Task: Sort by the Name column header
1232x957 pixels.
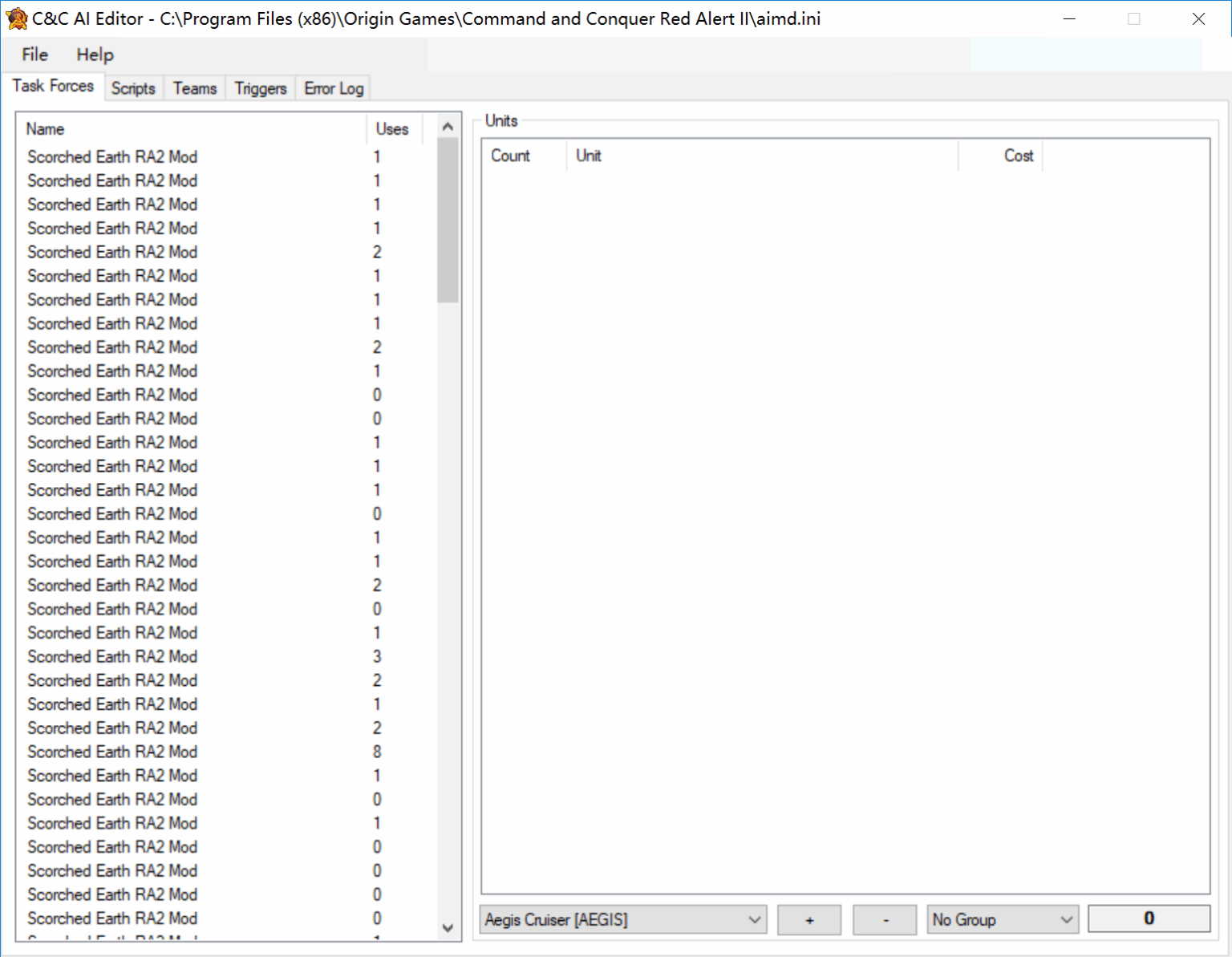Action: tap(45, 128)
